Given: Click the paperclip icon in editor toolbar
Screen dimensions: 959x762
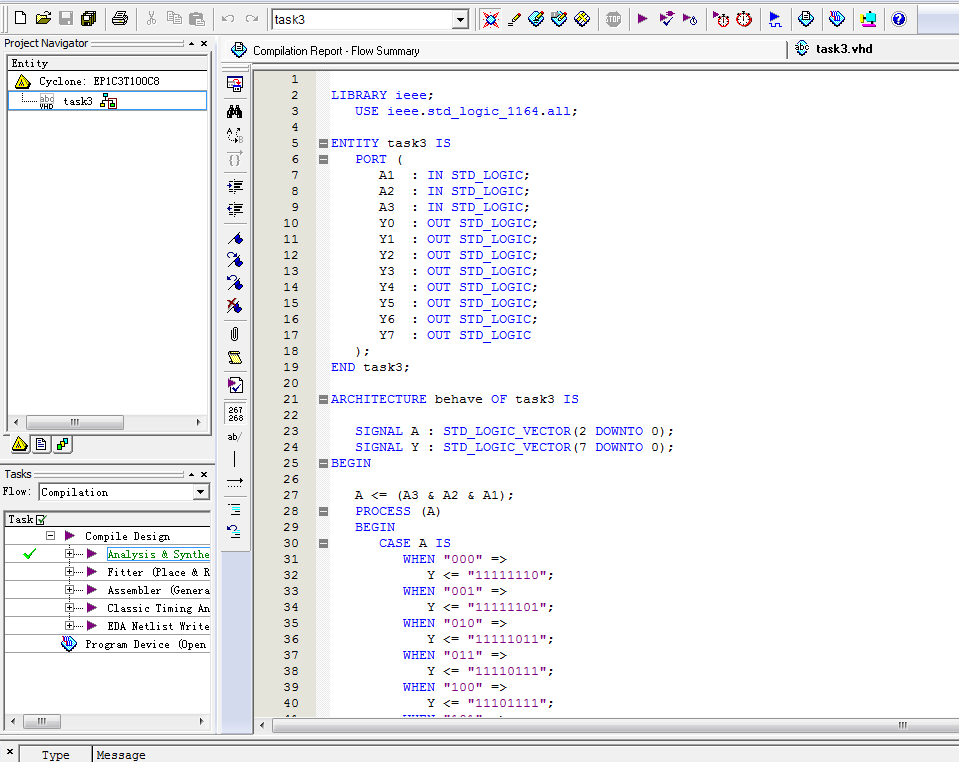Looking at the screenshot, I should click(235, 334).
